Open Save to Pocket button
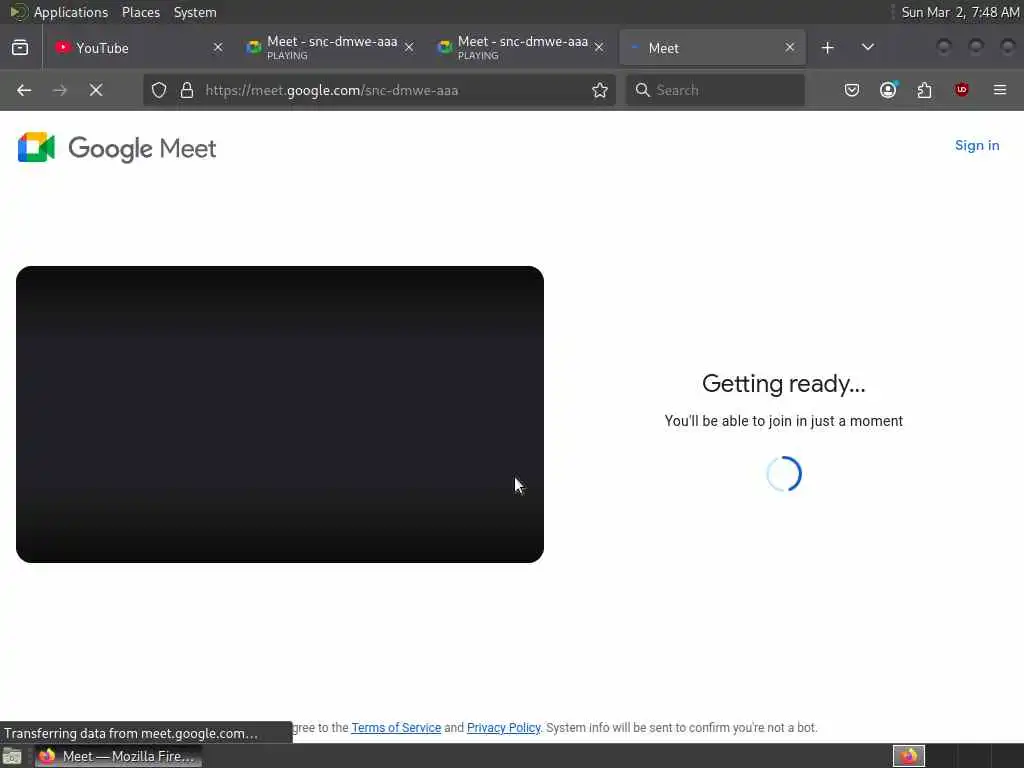The height and width of the screenshot is (768, 1024). [852, 90]
